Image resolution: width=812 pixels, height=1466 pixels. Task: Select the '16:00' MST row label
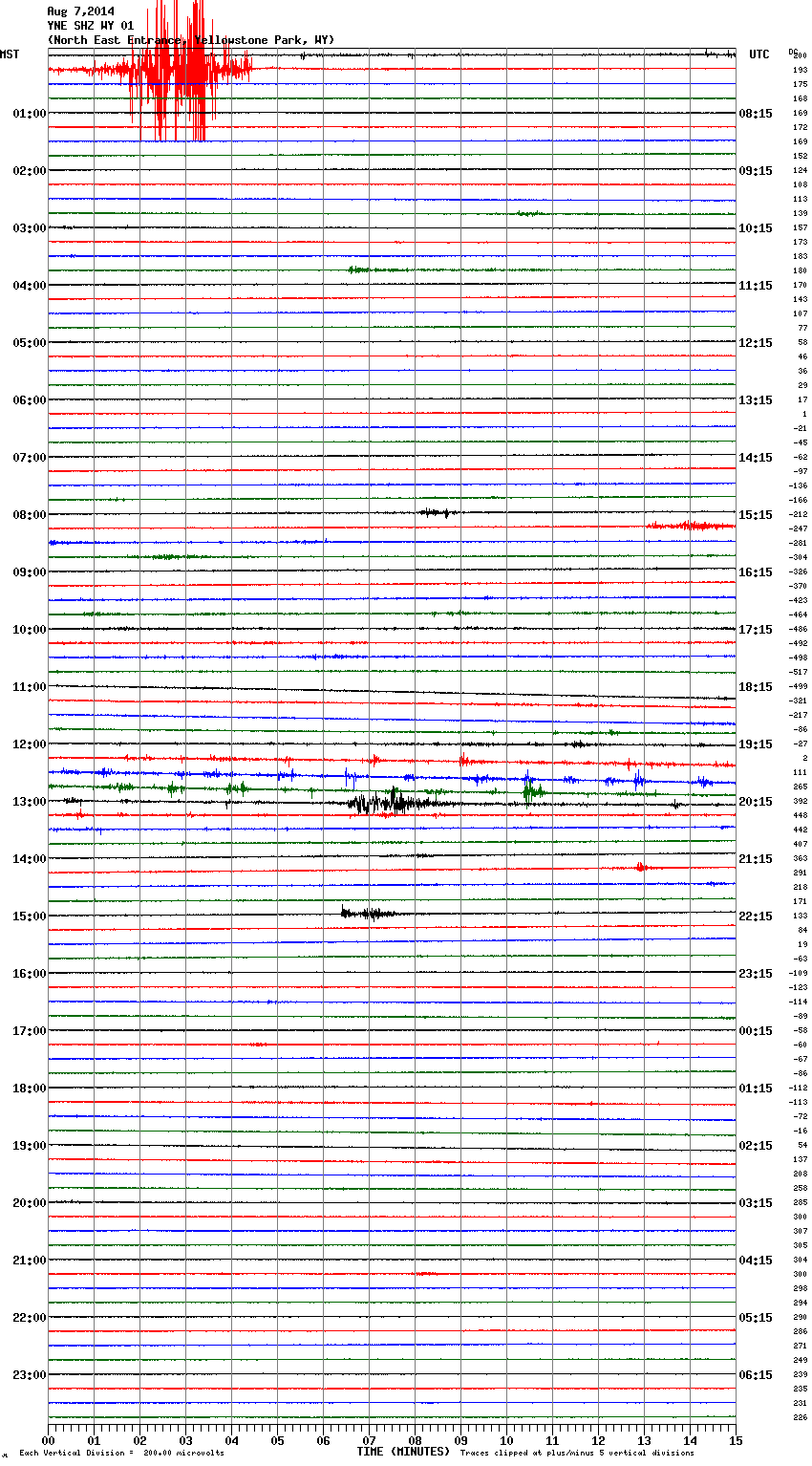pos(30,974)
